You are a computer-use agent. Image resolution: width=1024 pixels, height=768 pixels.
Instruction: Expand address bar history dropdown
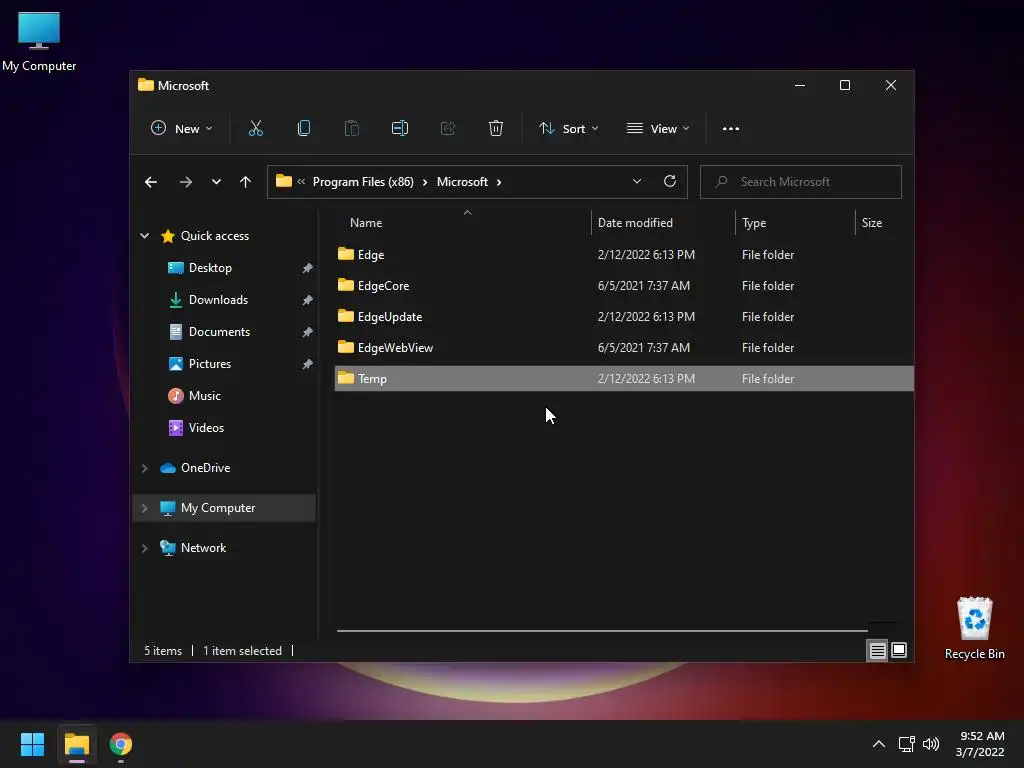(x=637, y=182)
